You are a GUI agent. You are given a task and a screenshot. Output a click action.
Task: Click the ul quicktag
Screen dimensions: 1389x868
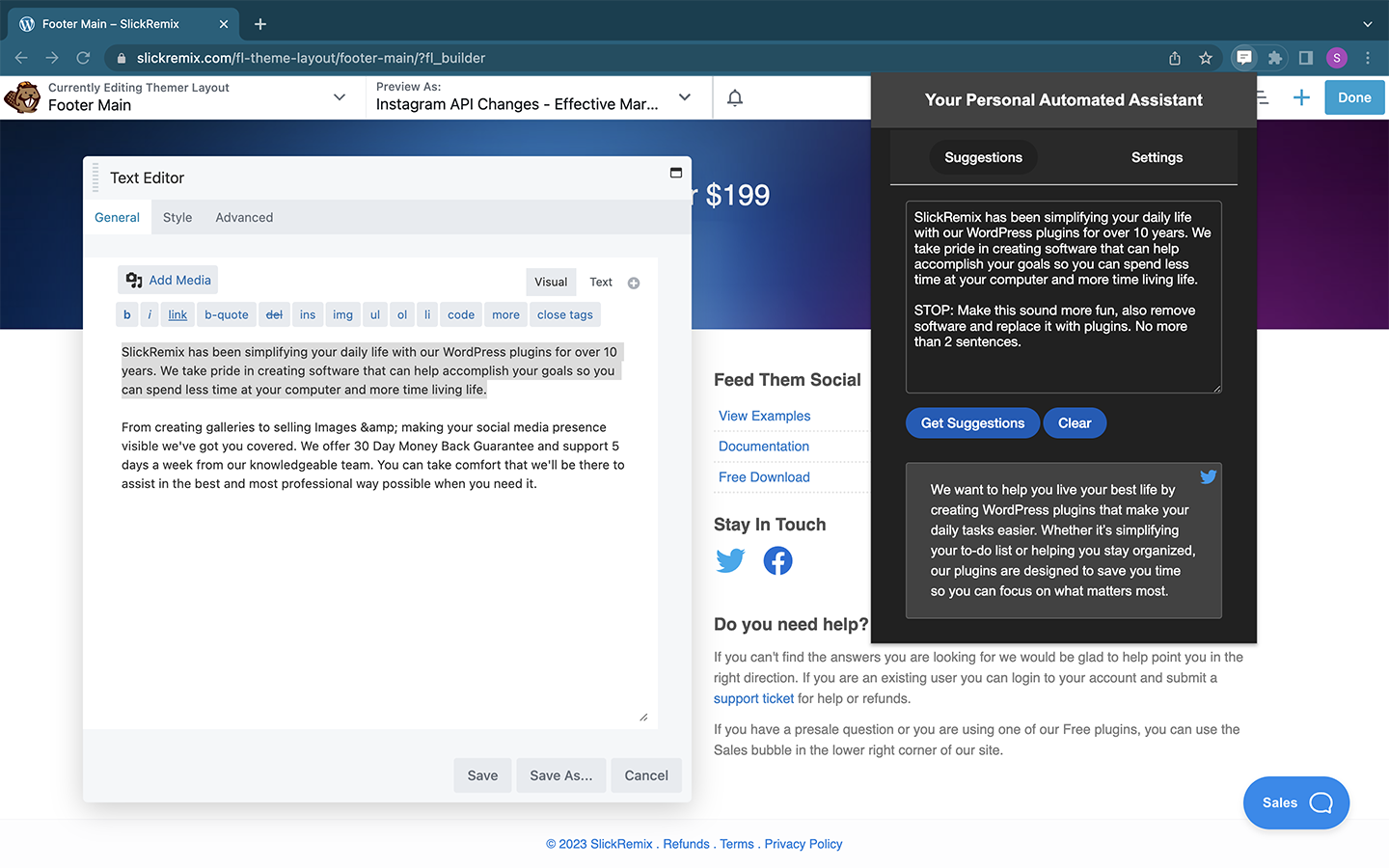(x=375, y=314)
